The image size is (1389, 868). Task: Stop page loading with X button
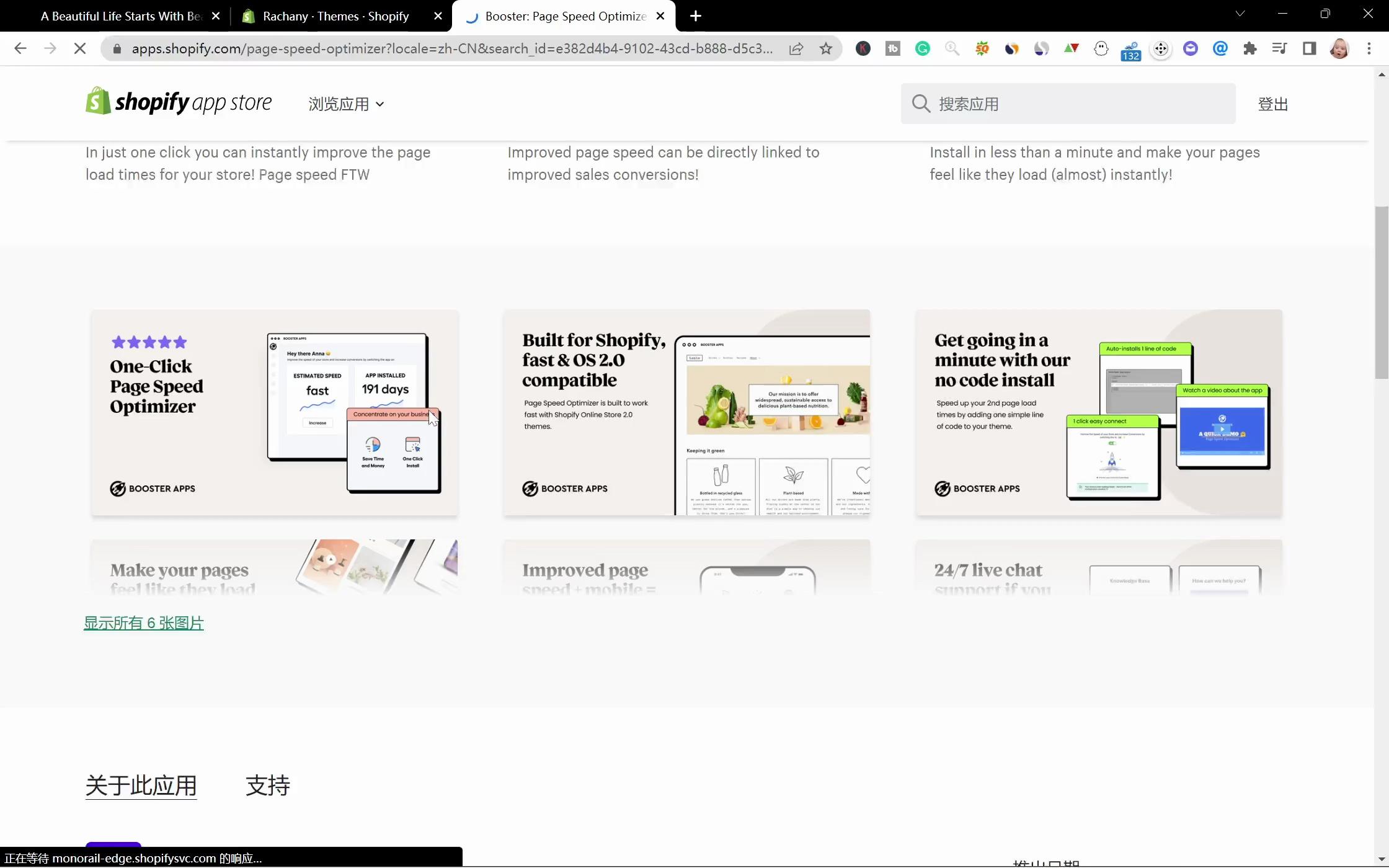tap(79, 48)
